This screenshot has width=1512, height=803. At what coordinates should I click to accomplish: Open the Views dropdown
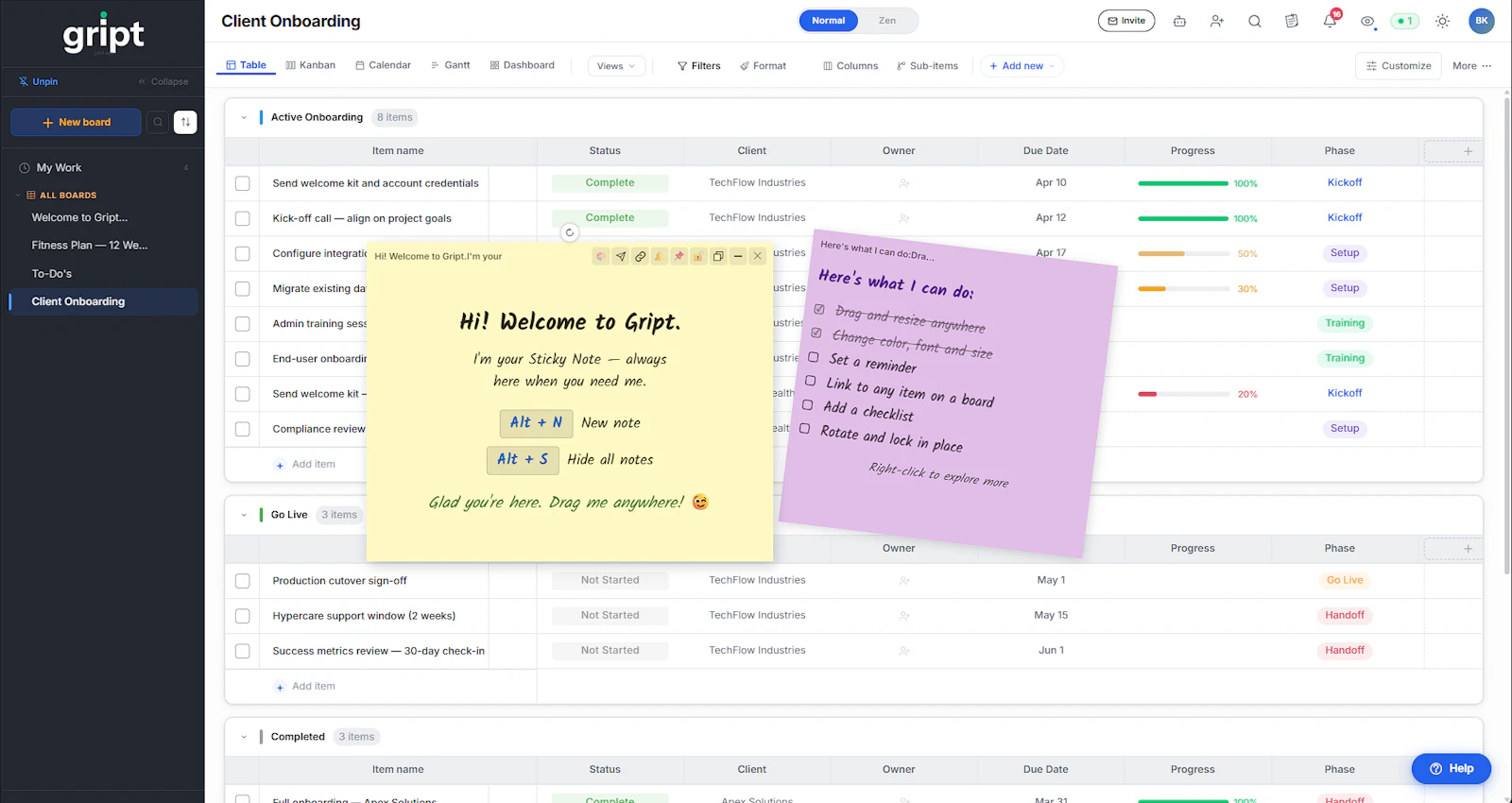pos(617,66)
